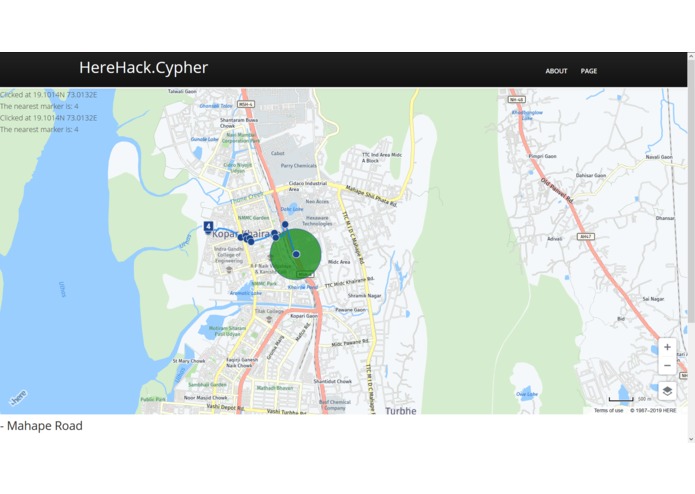Zoom out with the minus button
Image resolution: width=695 pixels, height=494 pixels.
pos(667,366)
